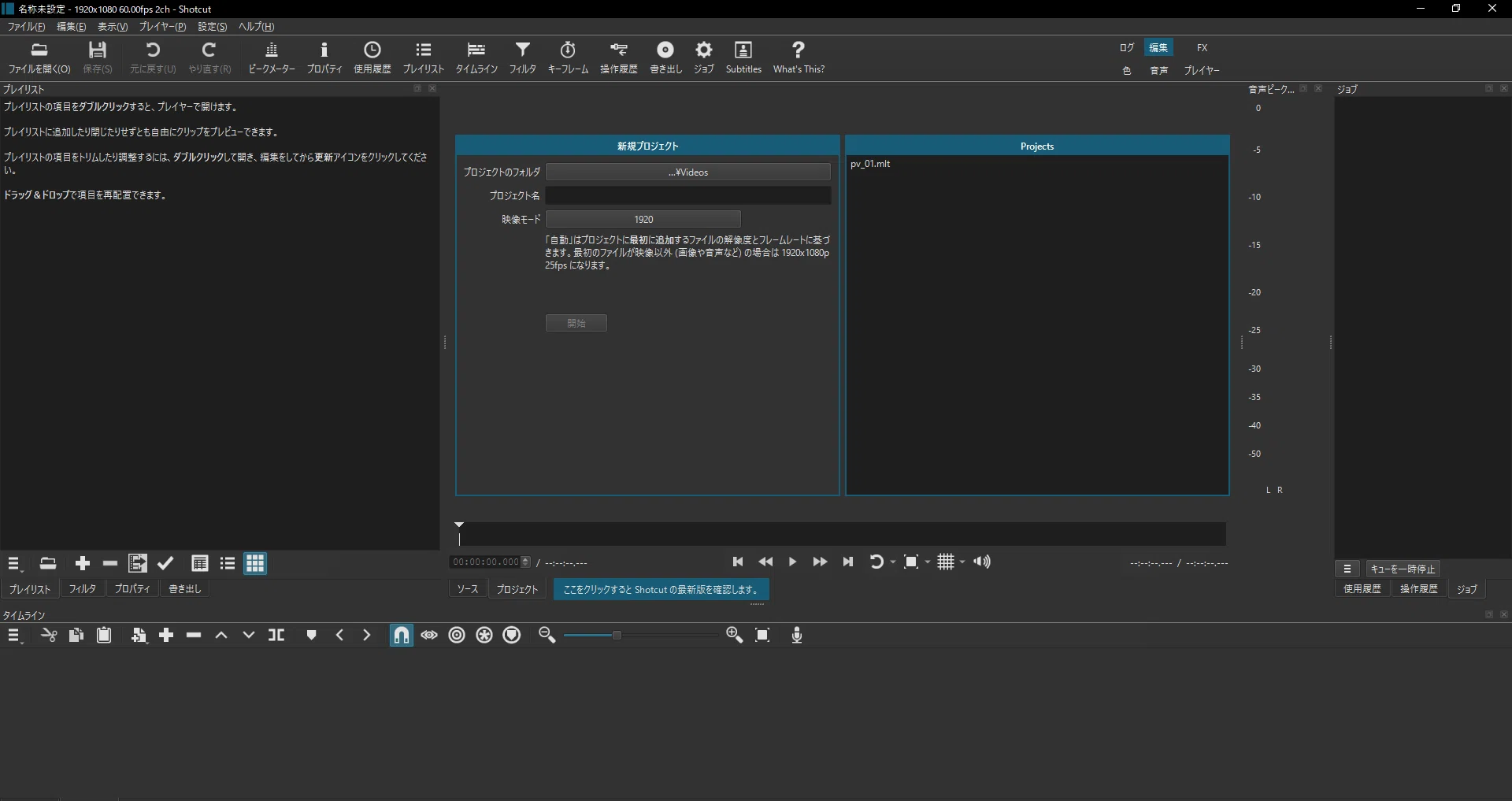The image size is (1512, 801).
Task: Toggle the timeline Ripple button
Action: point(457,635)
